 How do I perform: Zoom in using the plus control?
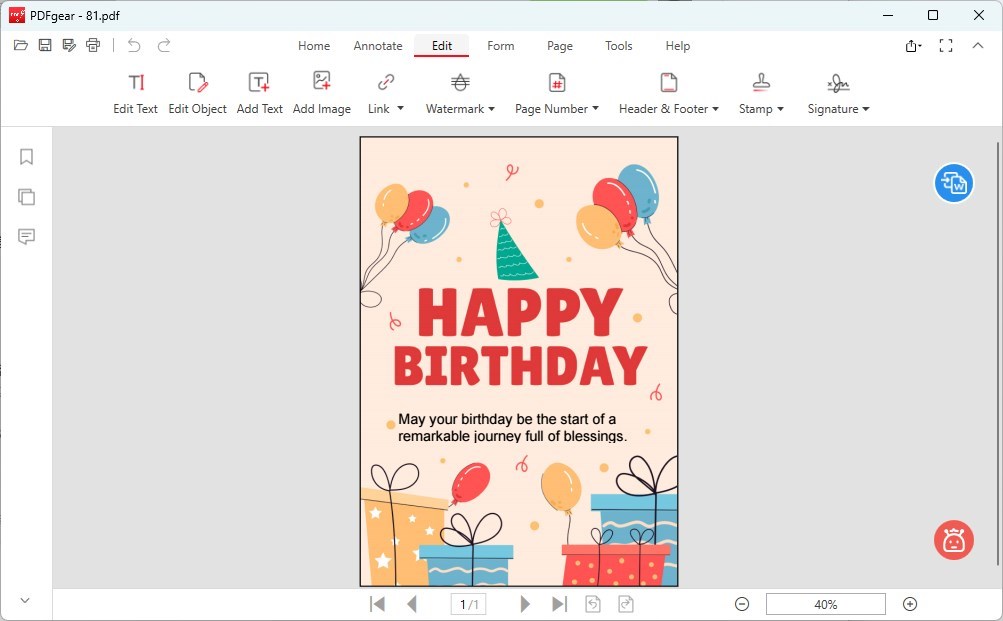point(910,604)
